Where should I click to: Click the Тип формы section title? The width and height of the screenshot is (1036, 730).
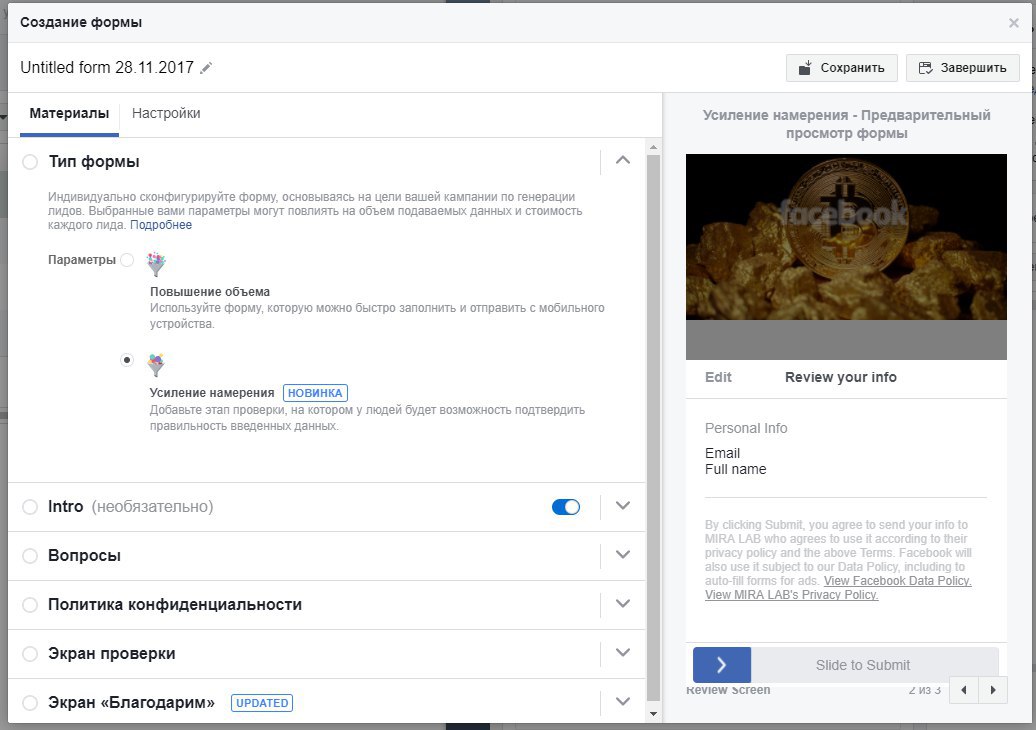coord(94,162)
